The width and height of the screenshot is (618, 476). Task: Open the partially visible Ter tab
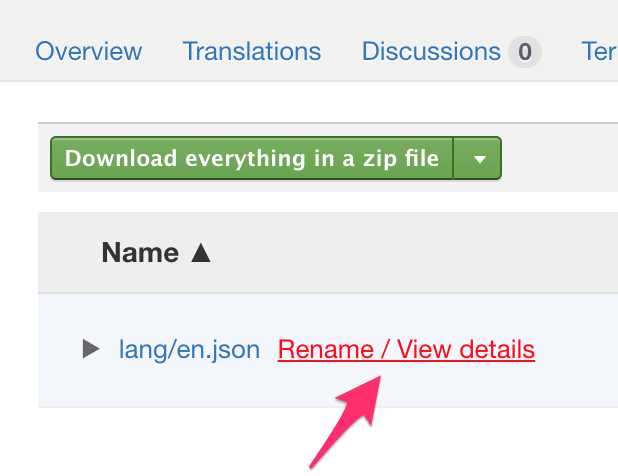click(599, 51)
